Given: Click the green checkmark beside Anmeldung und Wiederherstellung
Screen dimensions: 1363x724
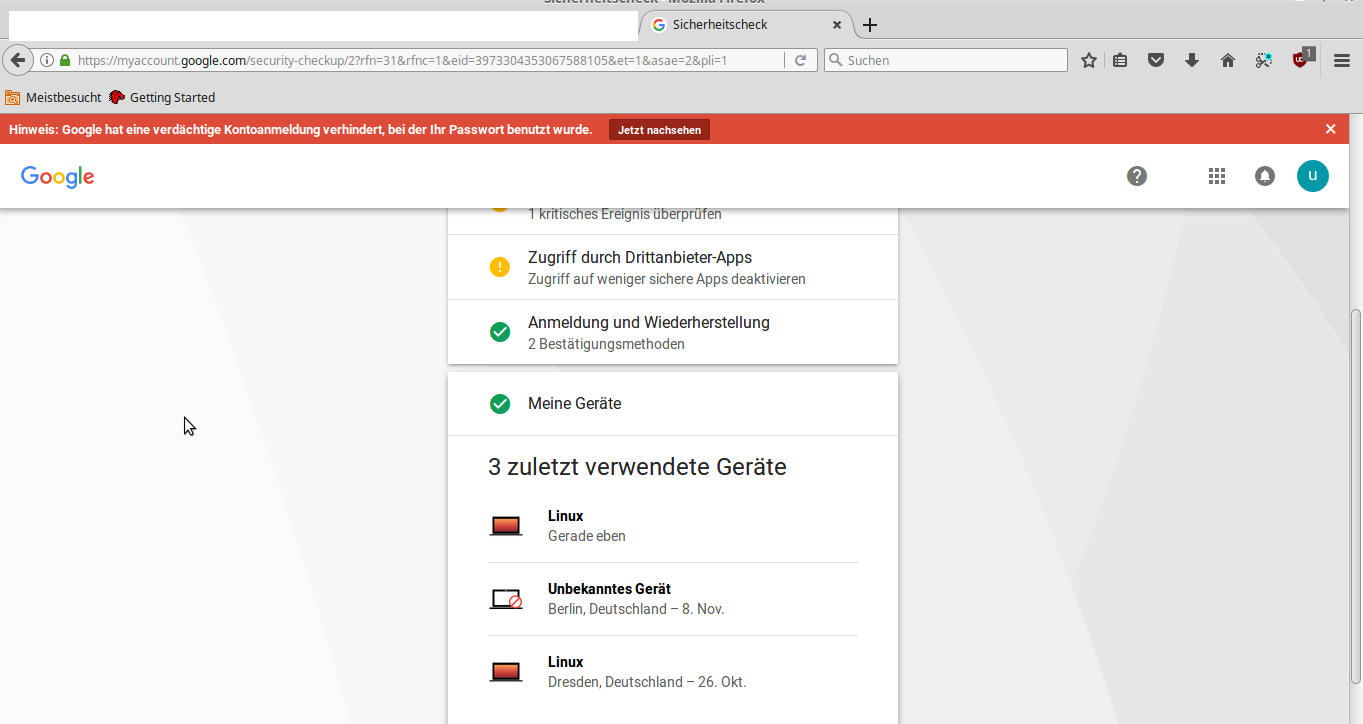Looking at the screenshot, I should point(500,332).
